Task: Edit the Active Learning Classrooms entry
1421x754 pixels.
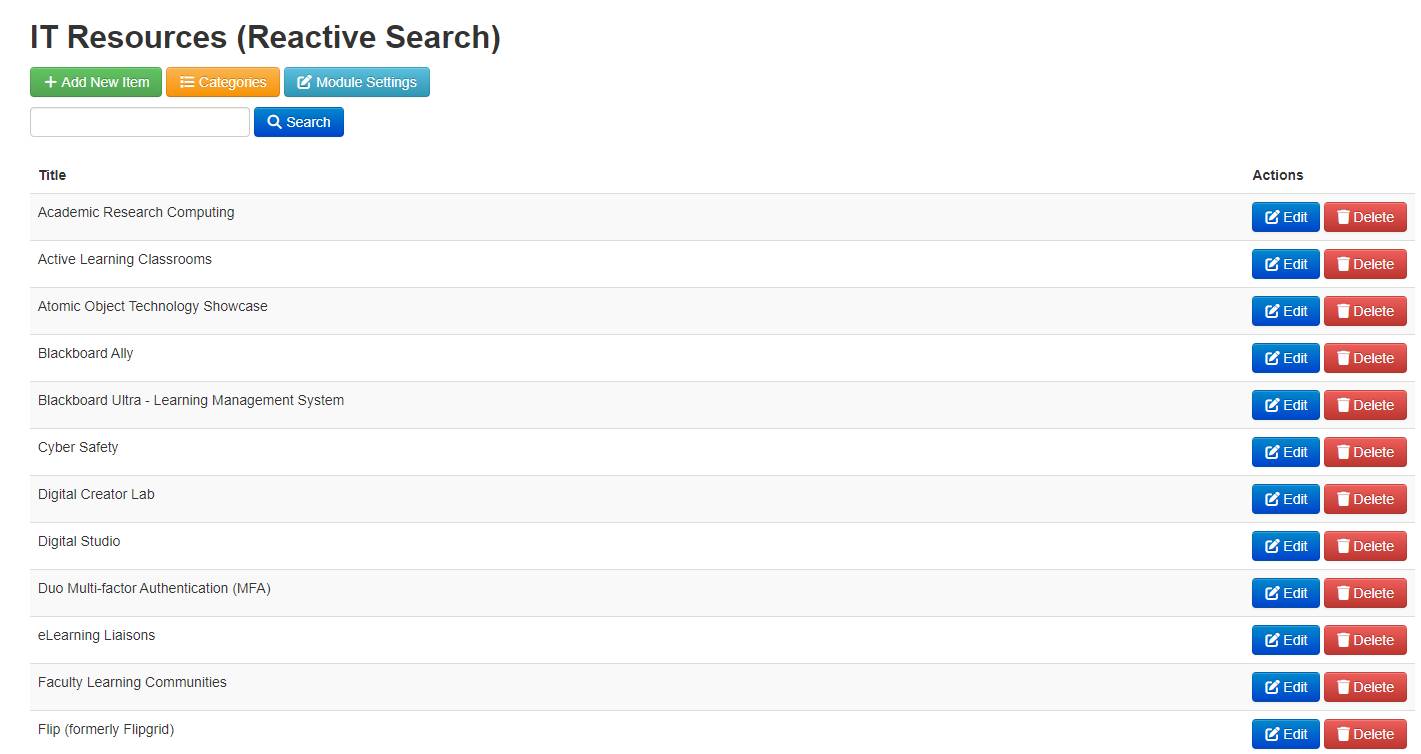Action: tap(1286, 263)
